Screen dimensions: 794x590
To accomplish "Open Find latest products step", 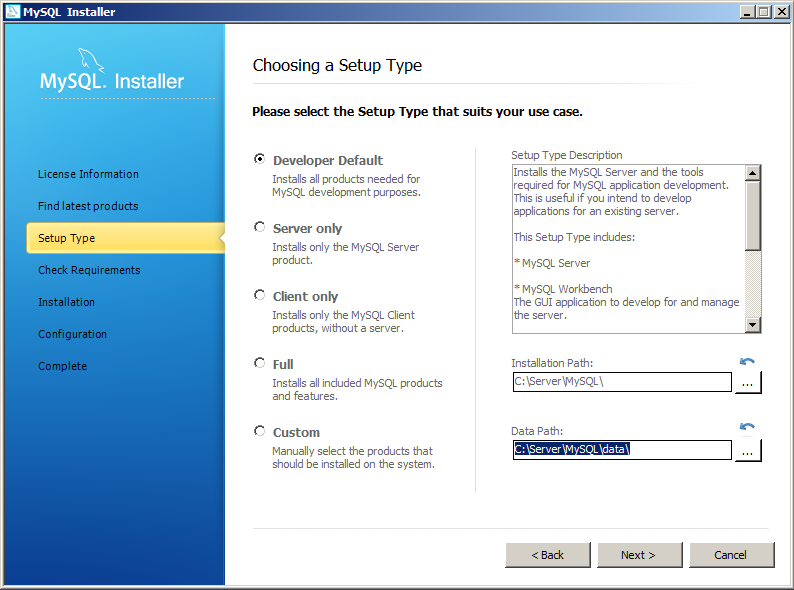I will [x=88, y=206].
